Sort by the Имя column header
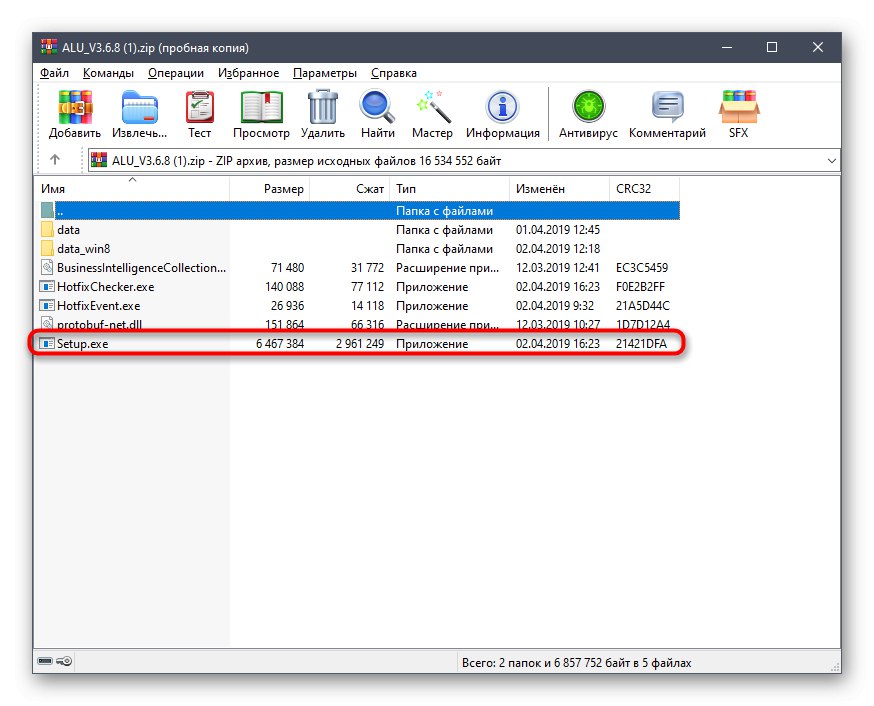 point(132,188)
